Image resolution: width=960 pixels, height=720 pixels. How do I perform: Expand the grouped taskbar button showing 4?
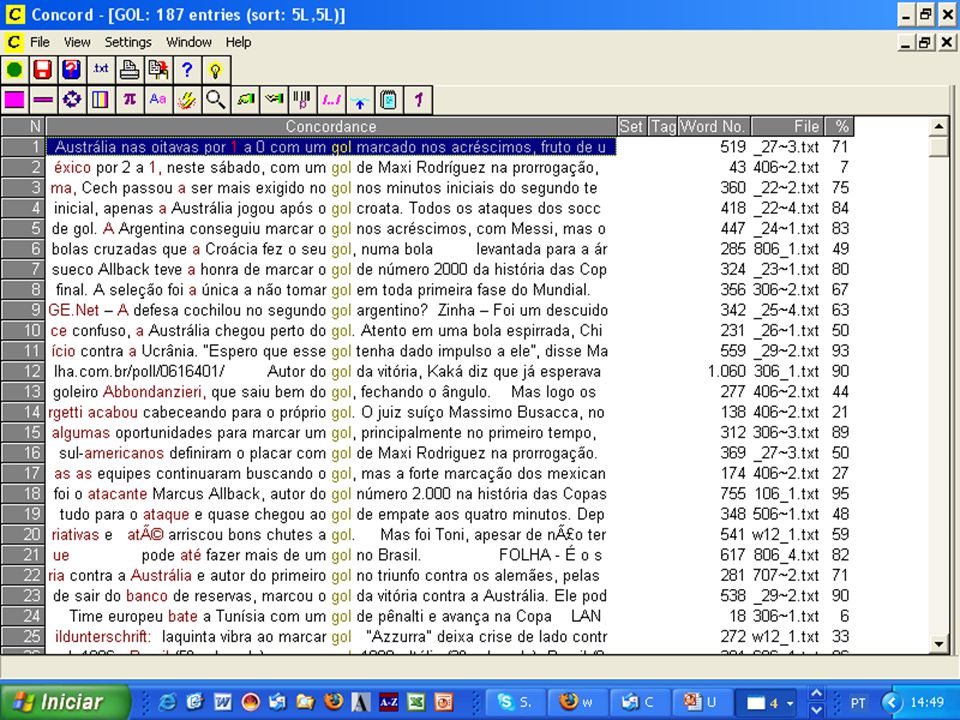coord(765,702)
